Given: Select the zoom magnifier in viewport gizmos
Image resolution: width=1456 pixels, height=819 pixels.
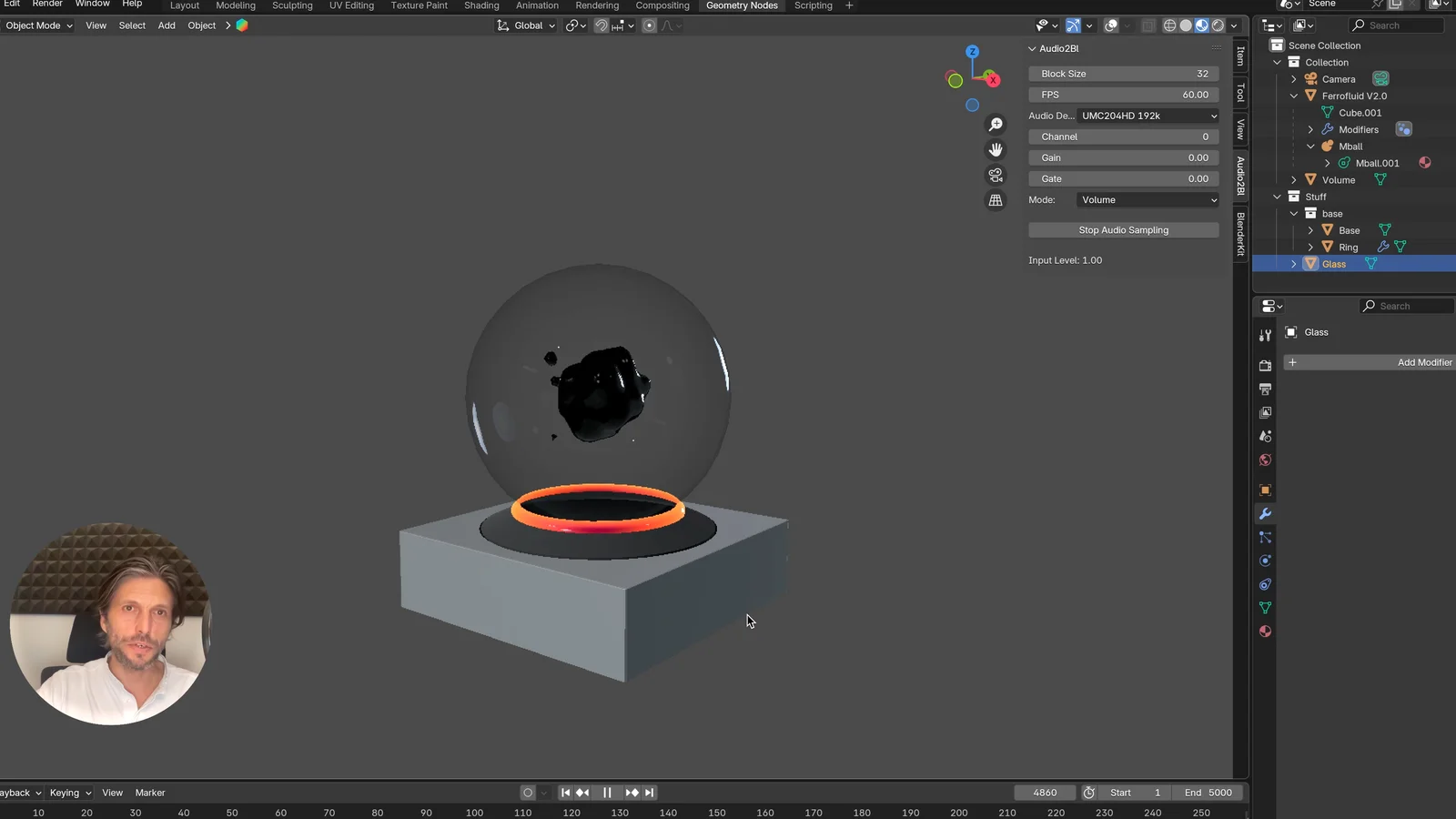Looking at the screenshot, I should (996, 124).
